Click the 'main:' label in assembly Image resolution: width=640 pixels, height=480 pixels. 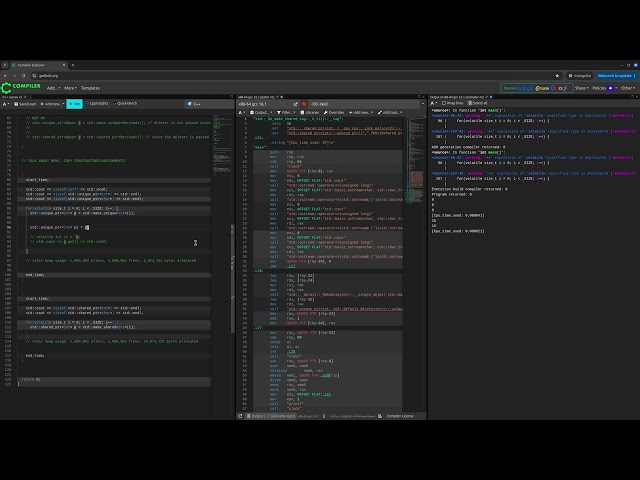(x=260, y=147)
